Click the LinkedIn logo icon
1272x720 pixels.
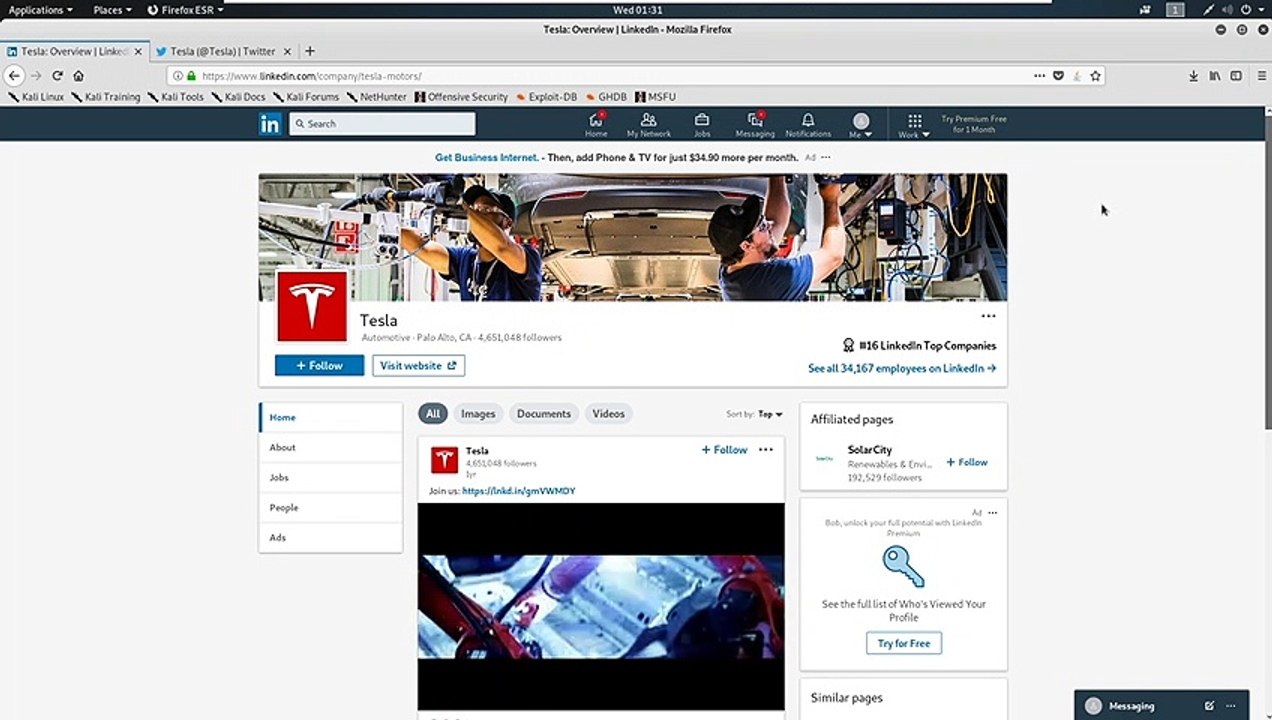click(270, 124)
